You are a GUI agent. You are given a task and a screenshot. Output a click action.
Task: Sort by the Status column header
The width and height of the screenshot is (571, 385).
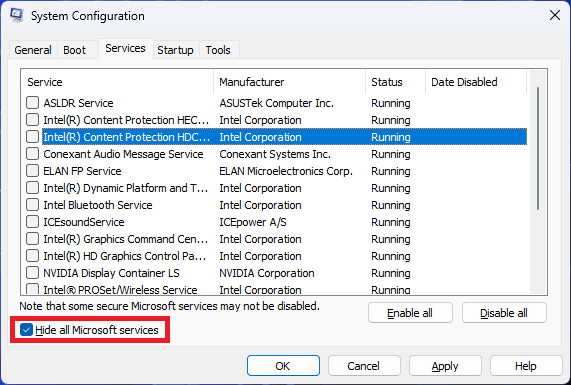[395, 82]
